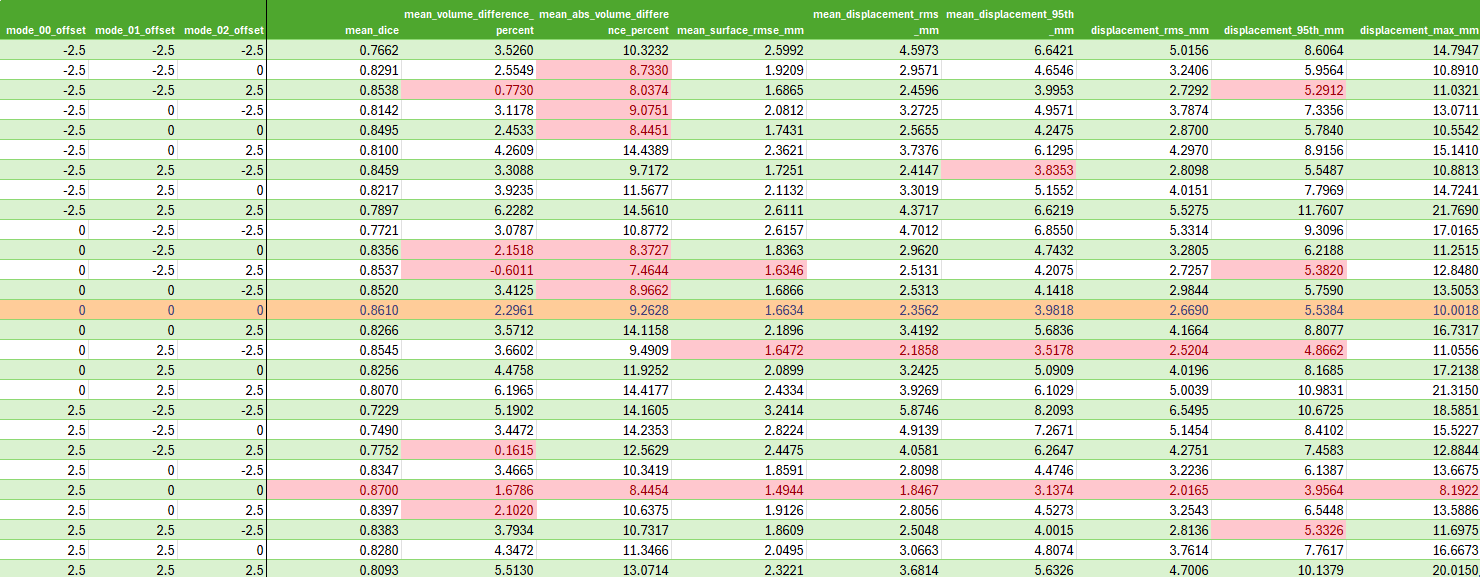Click the displacement_max cell 21.7690
This screenshot has width=1480, height=577.
click(1412, 210)
